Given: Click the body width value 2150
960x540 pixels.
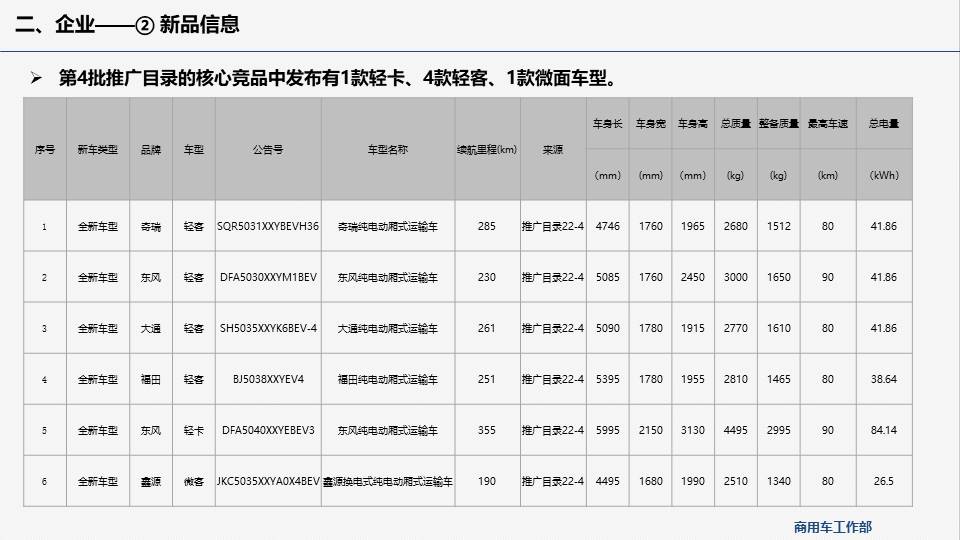Looking at the screenshot, I should 650,430.
